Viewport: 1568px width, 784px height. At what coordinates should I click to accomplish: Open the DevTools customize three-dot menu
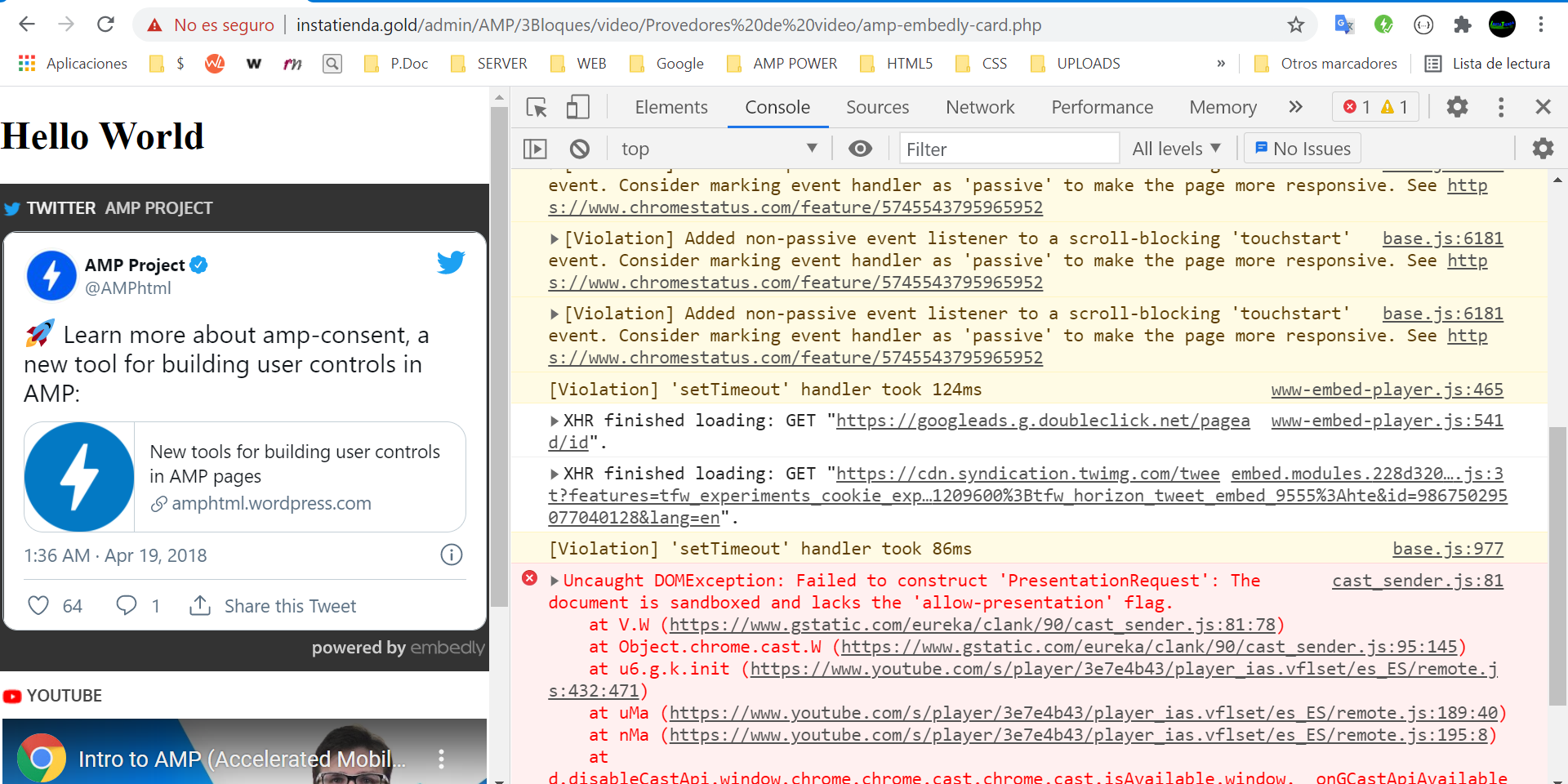tap(1501, 107)
